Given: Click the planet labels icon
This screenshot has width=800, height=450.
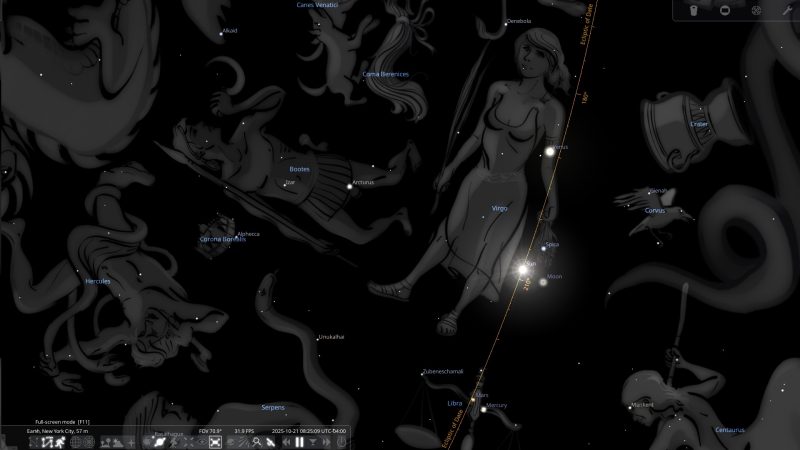Looking at the screenshot, I should 159,442.
